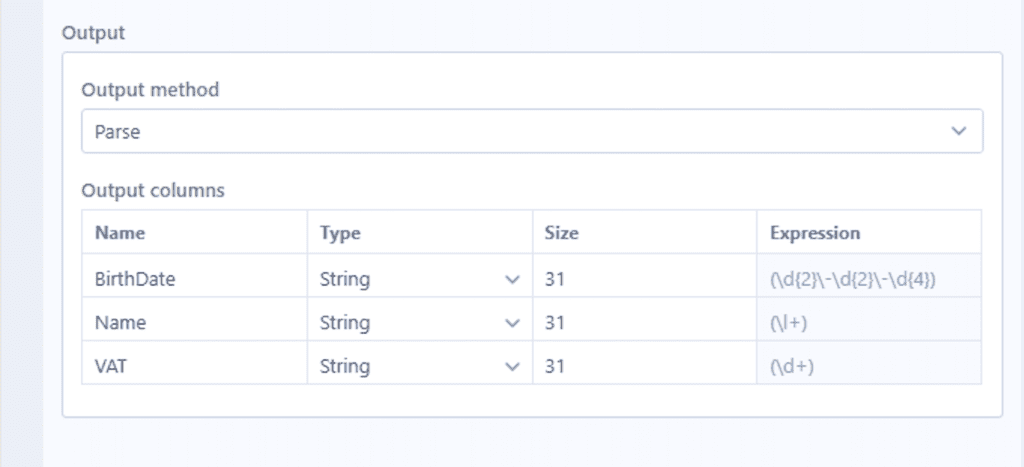Click the Output method label
Image resolution: width=1024 pixels, height=467 pixels.
point(150,90)
